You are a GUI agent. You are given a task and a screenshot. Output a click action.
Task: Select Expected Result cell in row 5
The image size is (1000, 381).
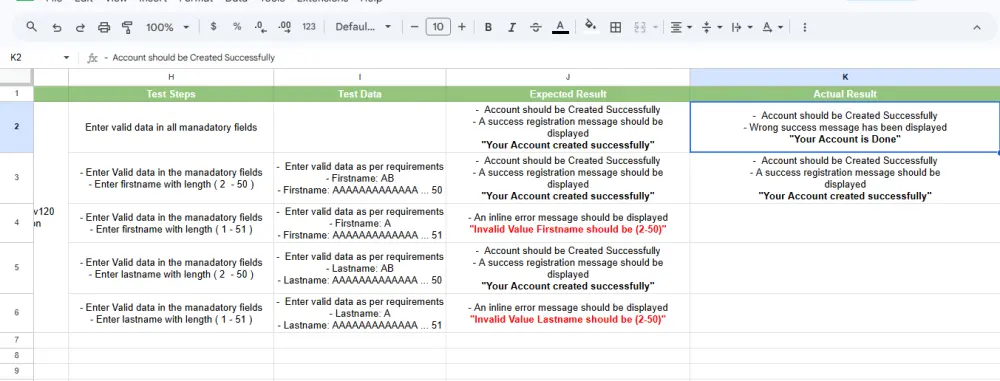568,268
